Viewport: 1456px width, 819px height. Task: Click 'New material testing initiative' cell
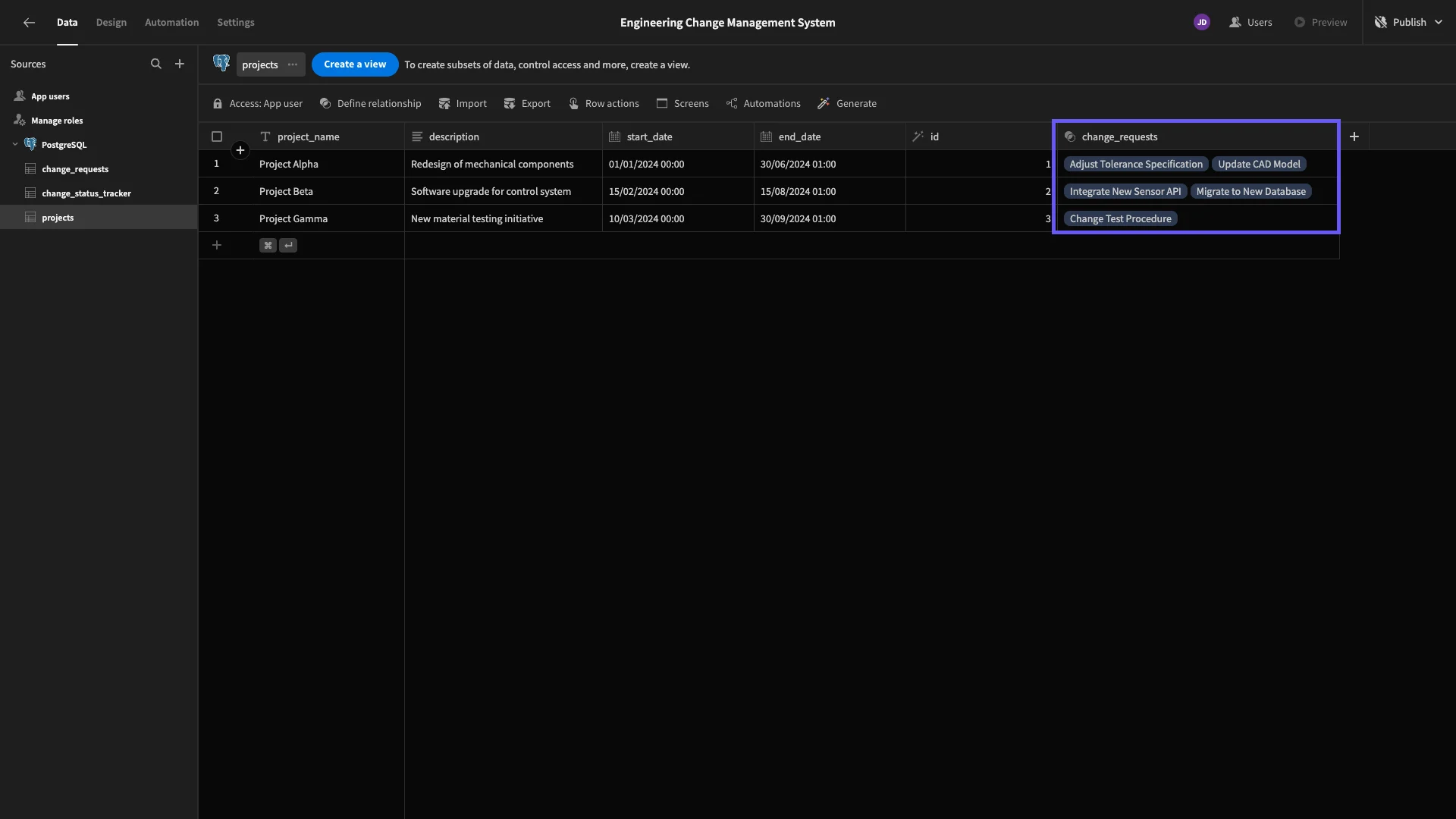pos(504,218)
